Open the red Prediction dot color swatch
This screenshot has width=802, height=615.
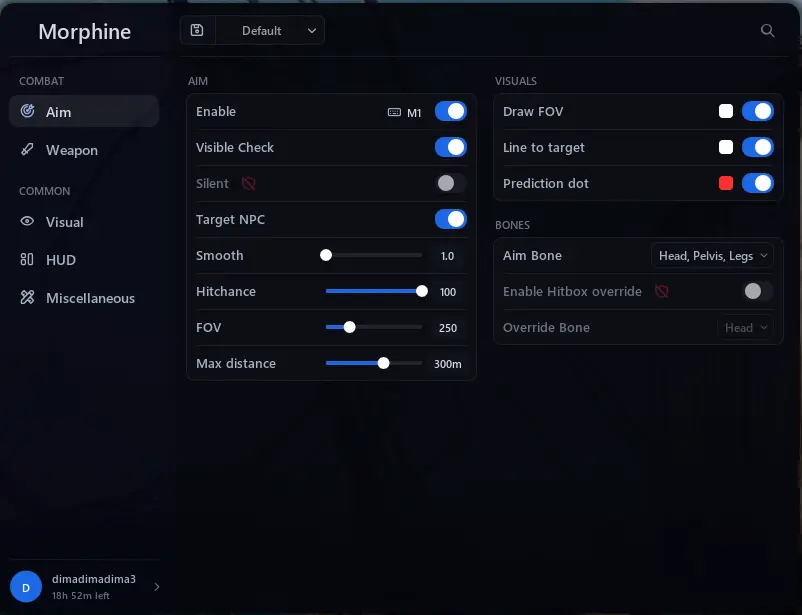726,183
